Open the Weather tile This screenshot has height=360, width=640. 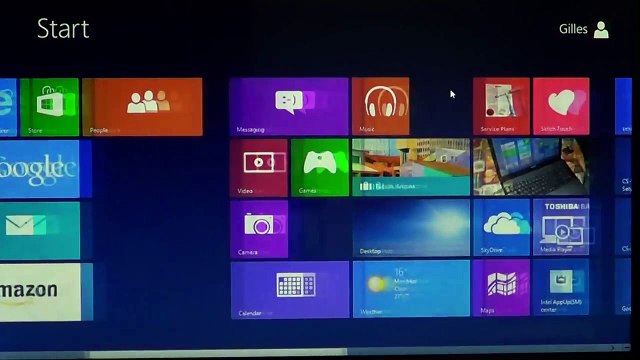[411, 289]
